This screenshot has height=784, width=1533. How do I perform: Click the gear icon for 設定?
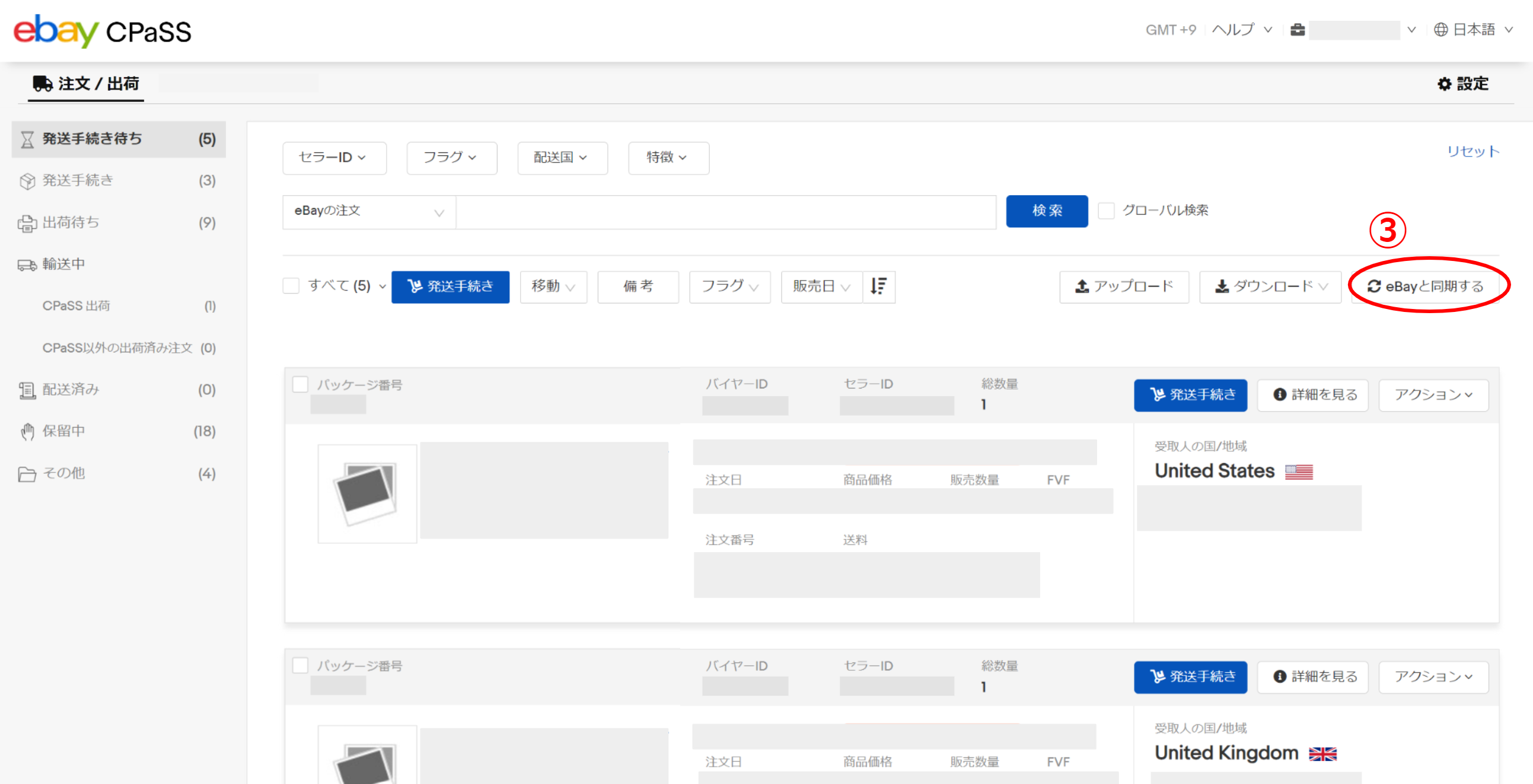[x=1443, y=84]
